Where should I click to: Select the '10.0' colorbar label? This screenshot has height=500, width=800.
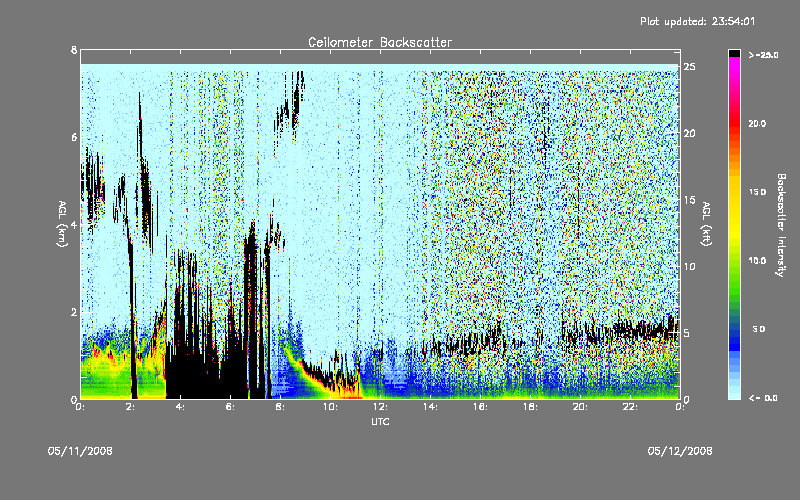(x=758, y=260)
